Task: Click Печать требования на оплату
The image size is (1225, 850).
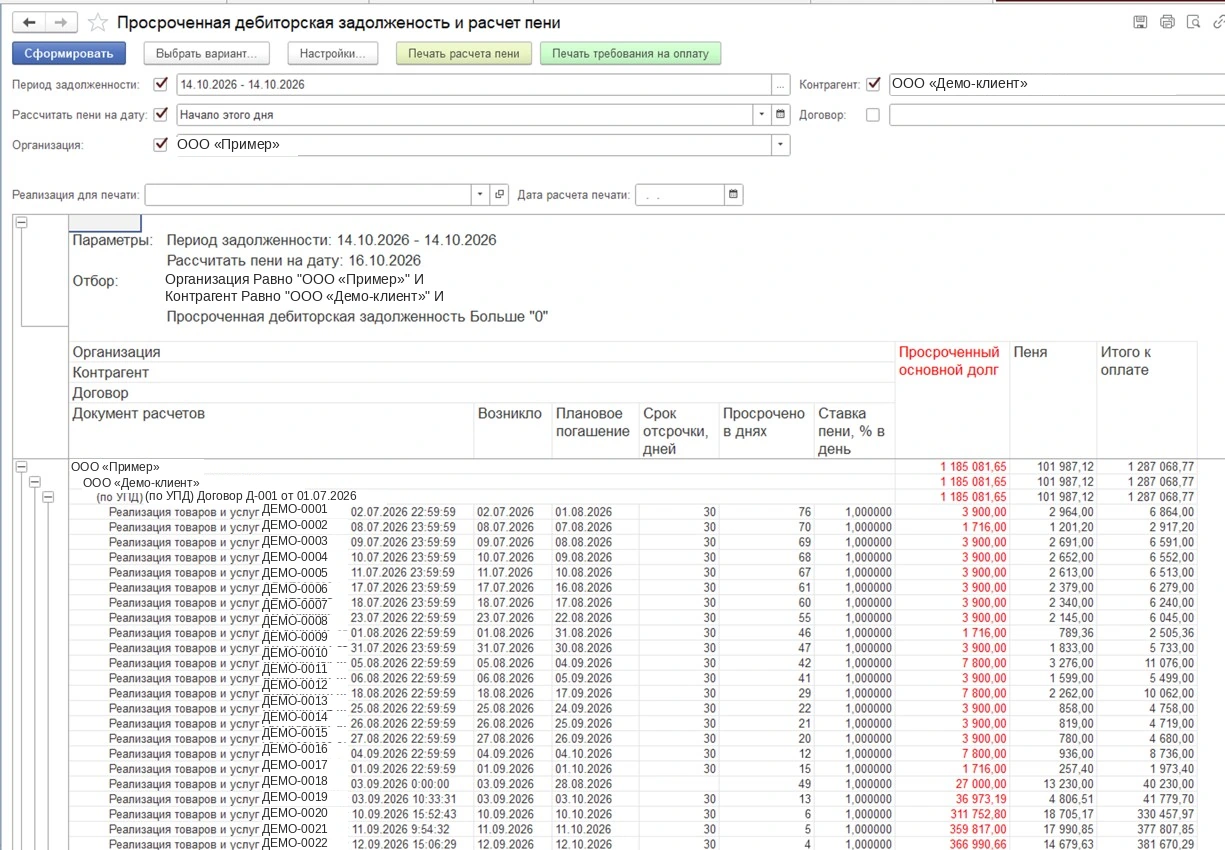Action: tap(631, 53)
